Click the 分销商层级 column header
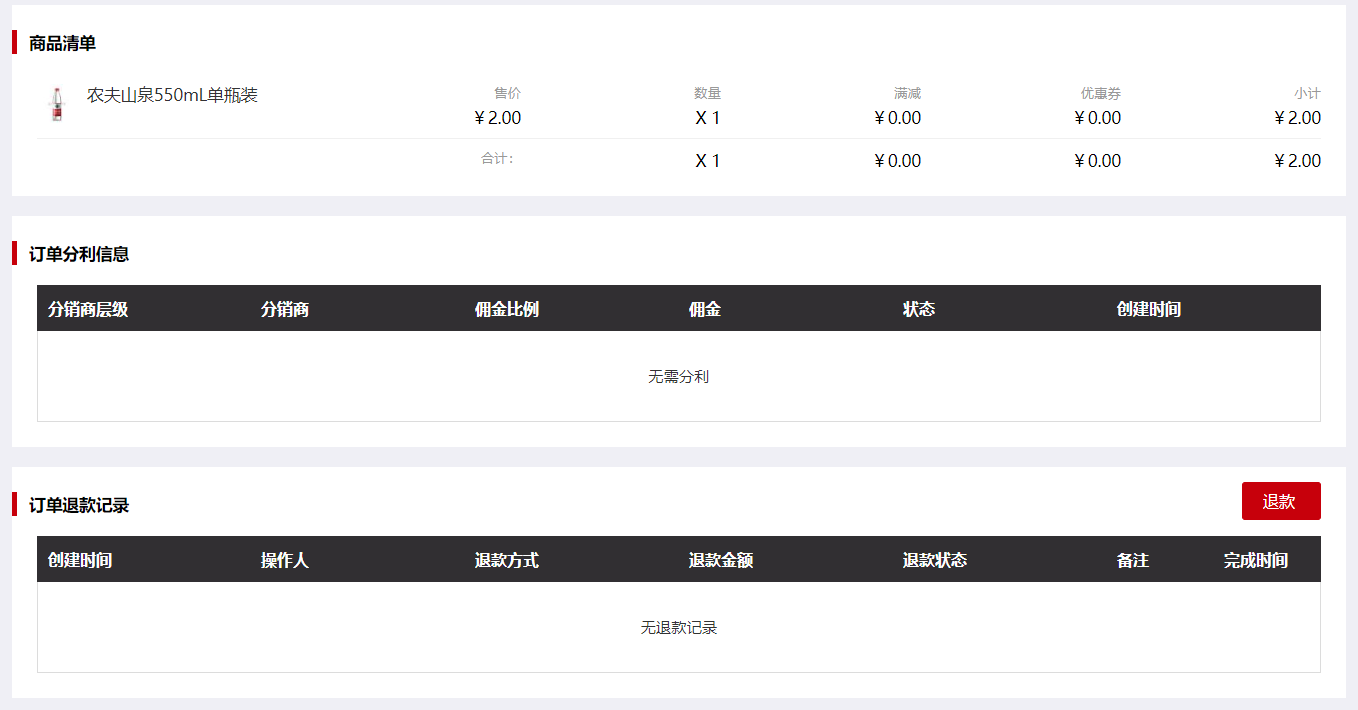This screenshot has width=1358, height=710. 88,309
